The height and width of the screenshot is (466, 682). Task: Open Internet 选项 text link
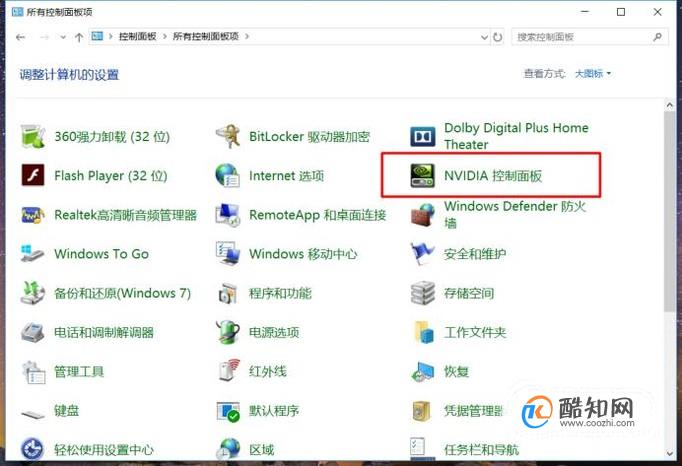286,176
